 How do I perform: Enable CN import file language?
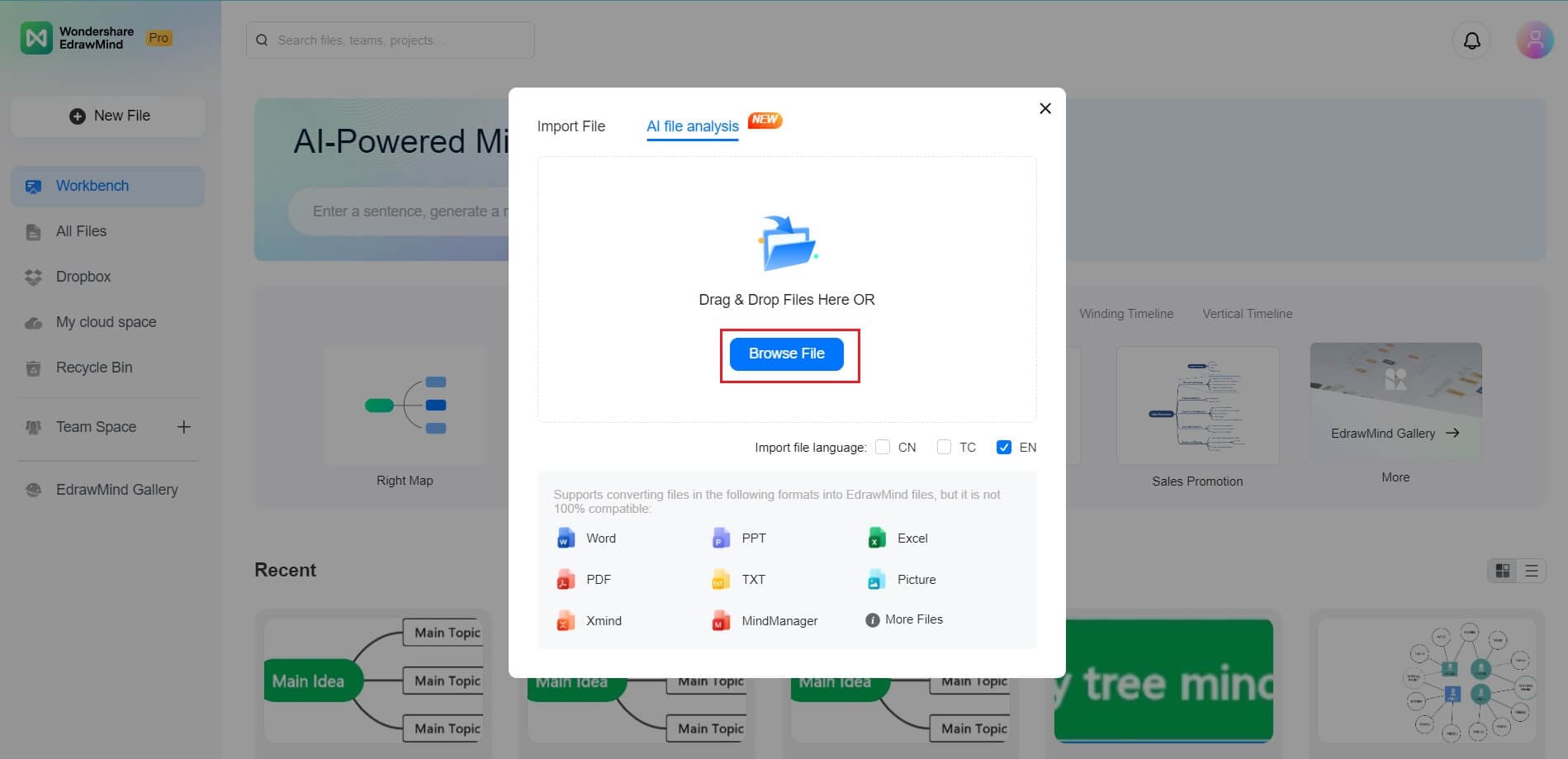click(883, 447)
